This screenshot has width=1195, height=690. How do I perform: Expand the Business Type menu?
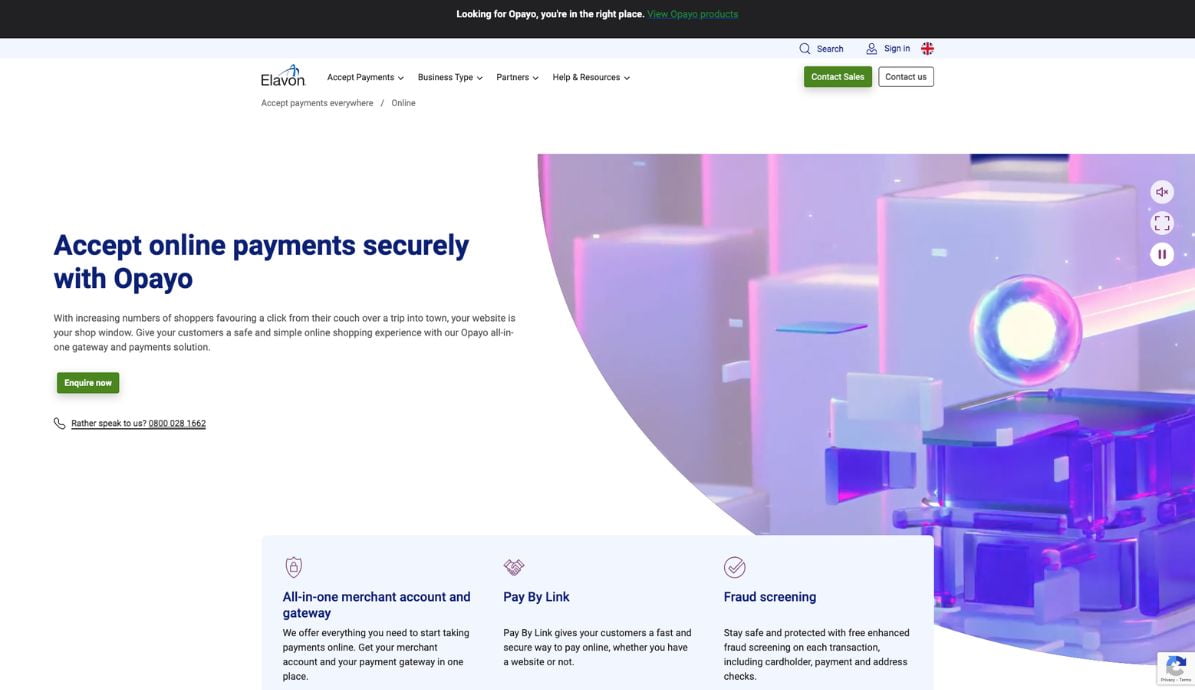tap(449, 77)
